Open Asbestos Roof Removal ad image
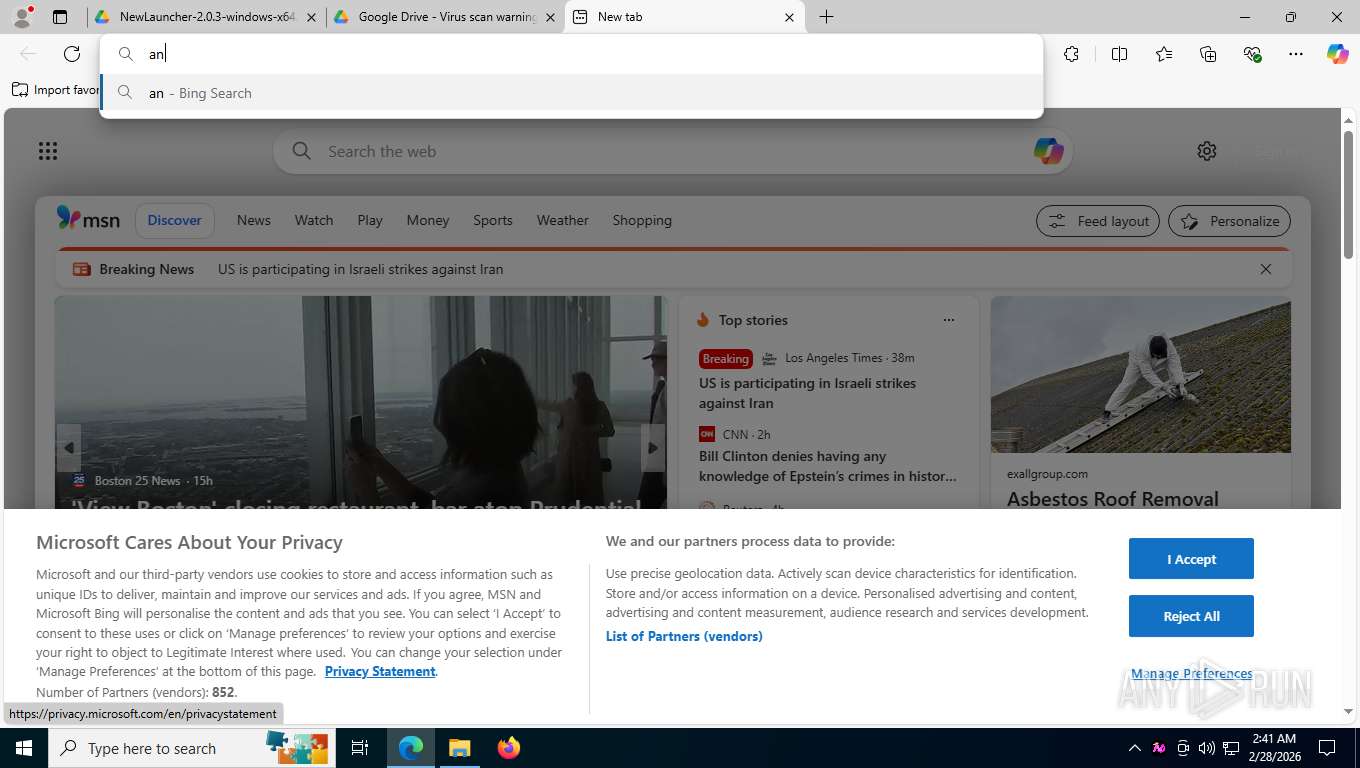This screenshot has width=1360, height=768. (1140, 375)
